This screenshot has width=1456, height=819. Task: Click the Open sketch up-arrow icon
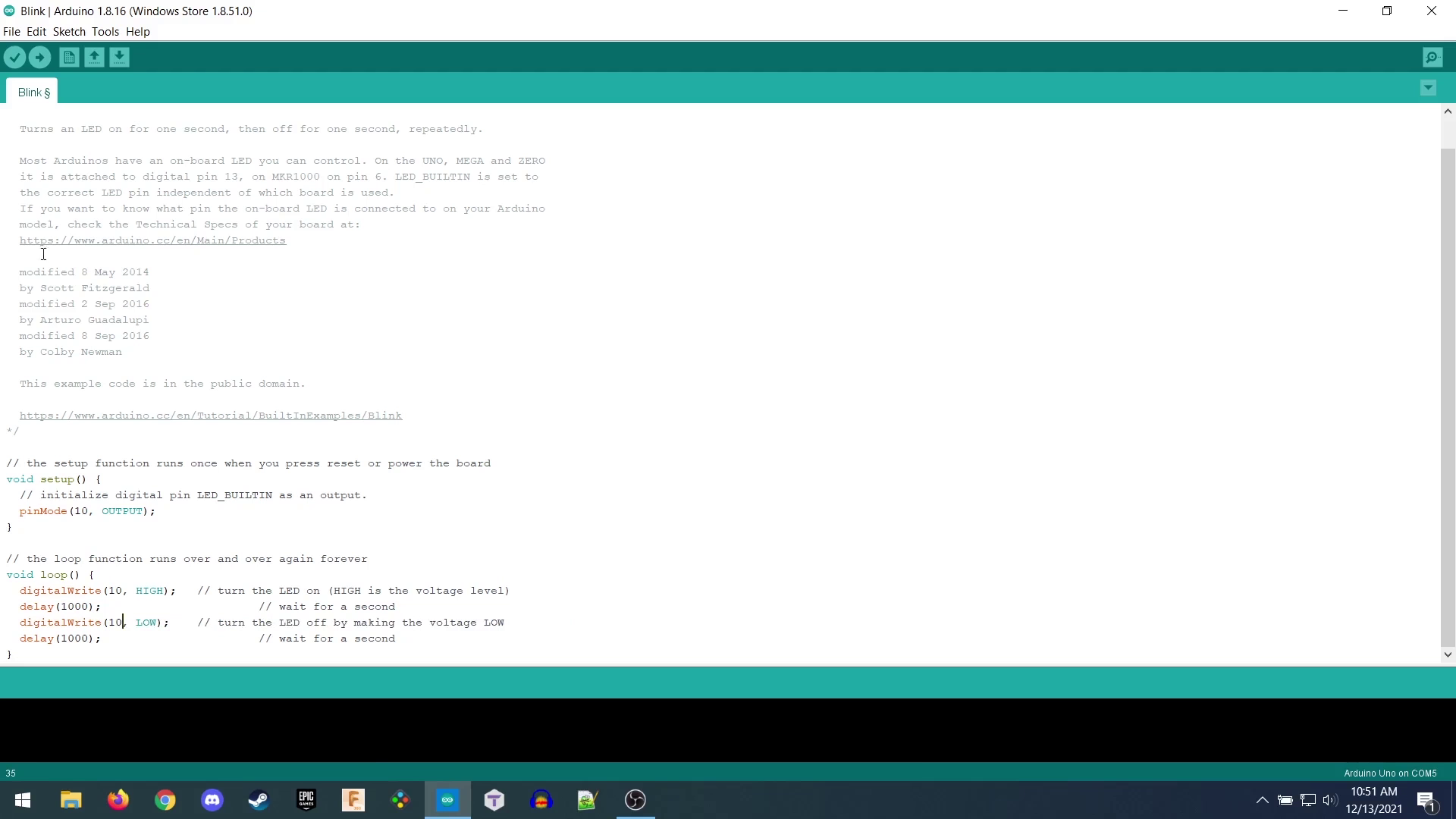coord(94,58)
